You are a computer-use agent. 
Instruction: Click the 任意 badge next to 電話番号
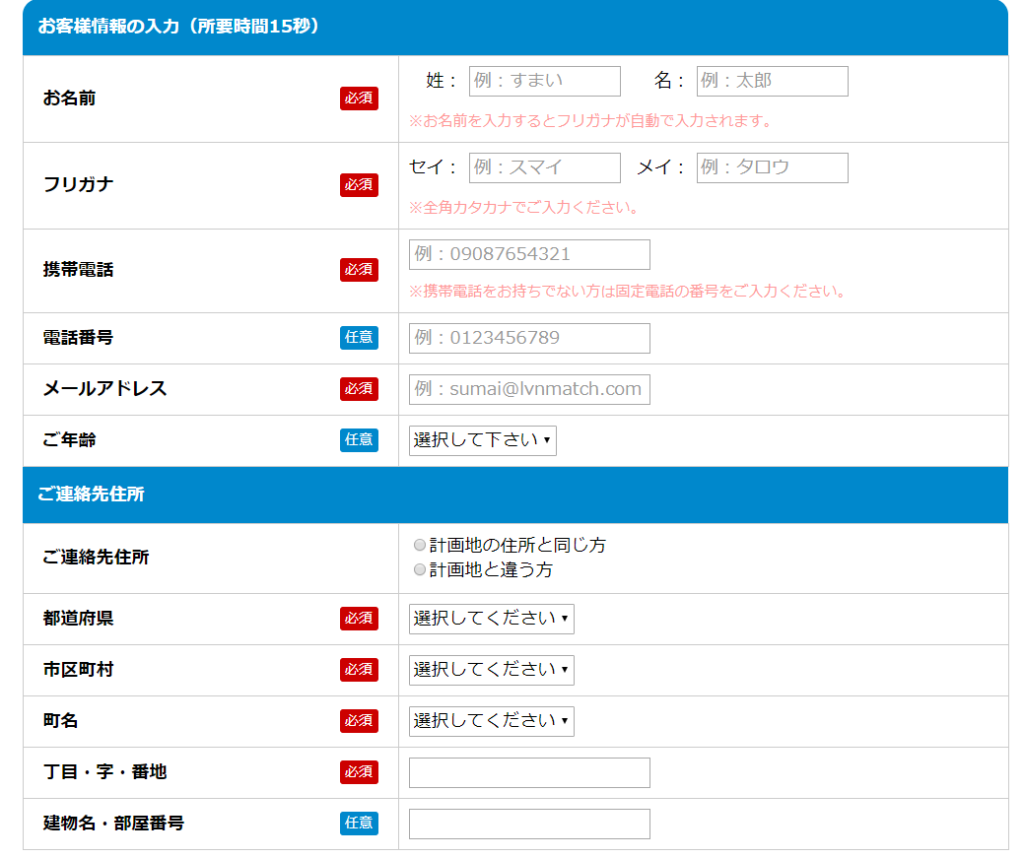359,338
